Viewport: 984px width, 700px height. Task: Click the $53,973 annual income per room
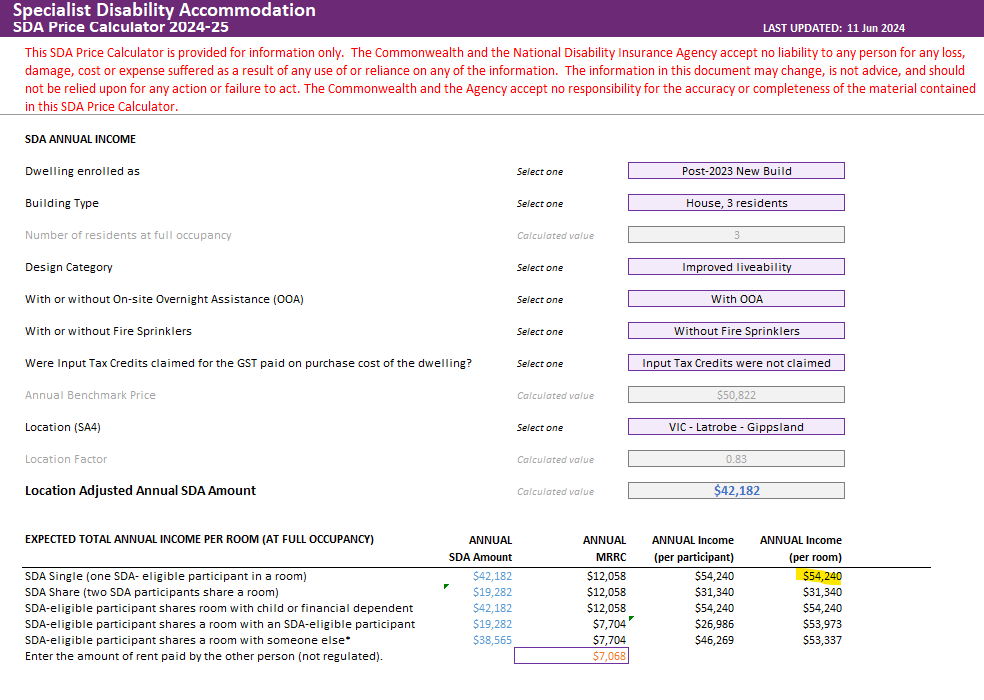click(x=822, y=624)
